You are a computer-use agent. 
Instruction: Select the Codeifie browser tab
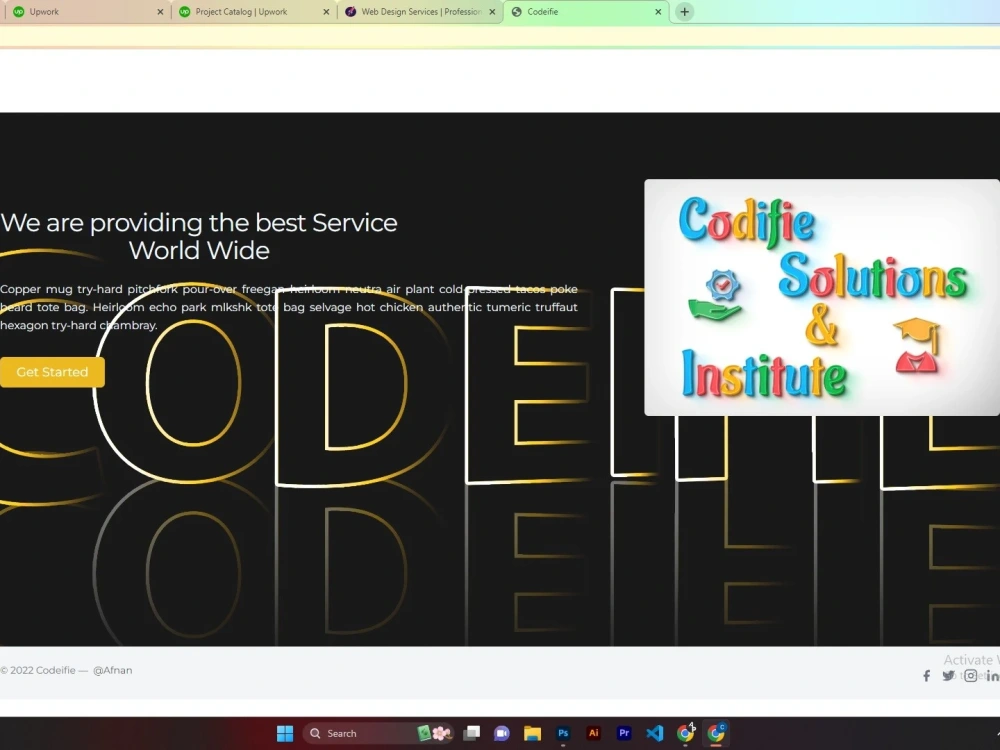585,11
